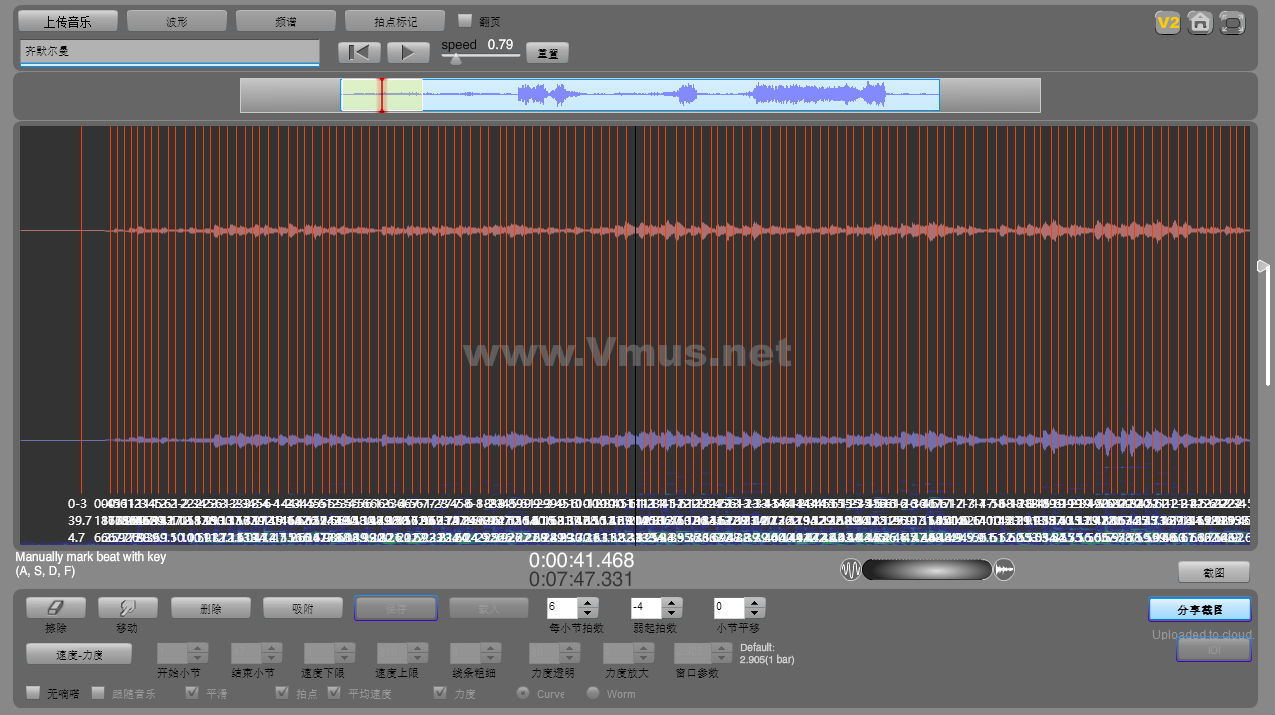Go to the home page icon
Image resolution: width=1275 pixels, height=715 pixels.
click(x=1200, y=23)
